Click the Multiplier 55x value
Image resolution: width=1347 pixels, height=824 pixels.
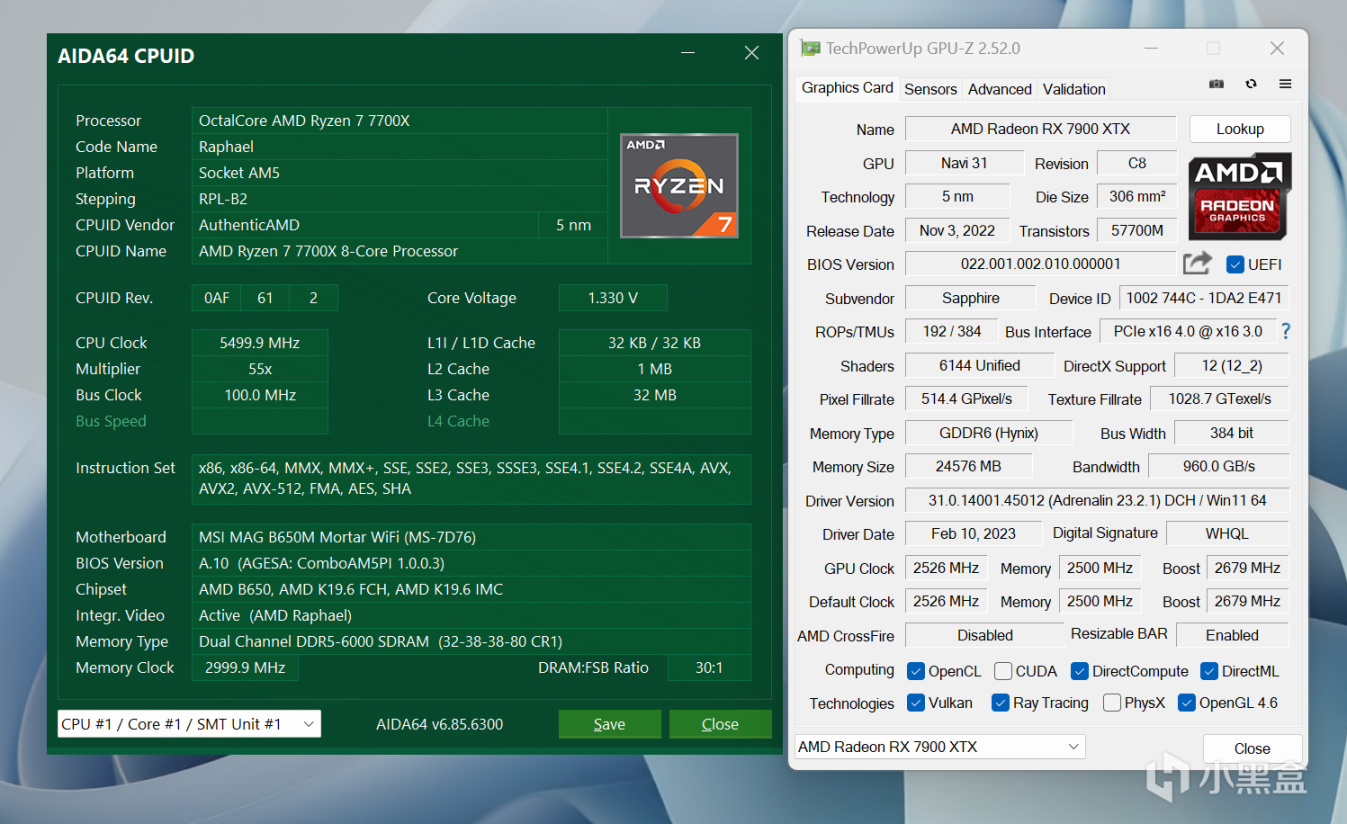260,369
